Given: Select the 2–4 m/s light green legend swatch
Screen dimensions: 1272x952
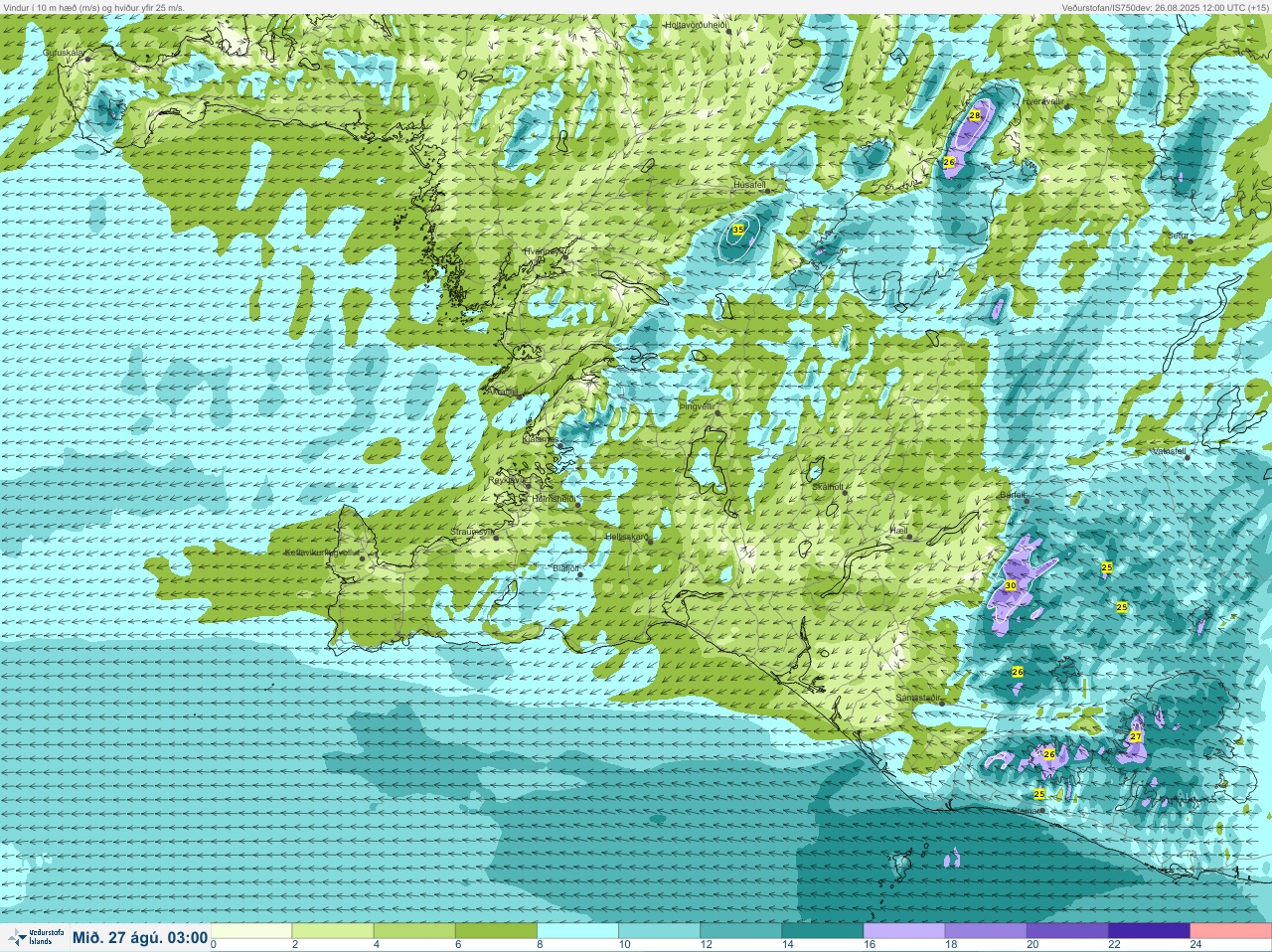Looking at the screenshot, I should click(333, 931).
